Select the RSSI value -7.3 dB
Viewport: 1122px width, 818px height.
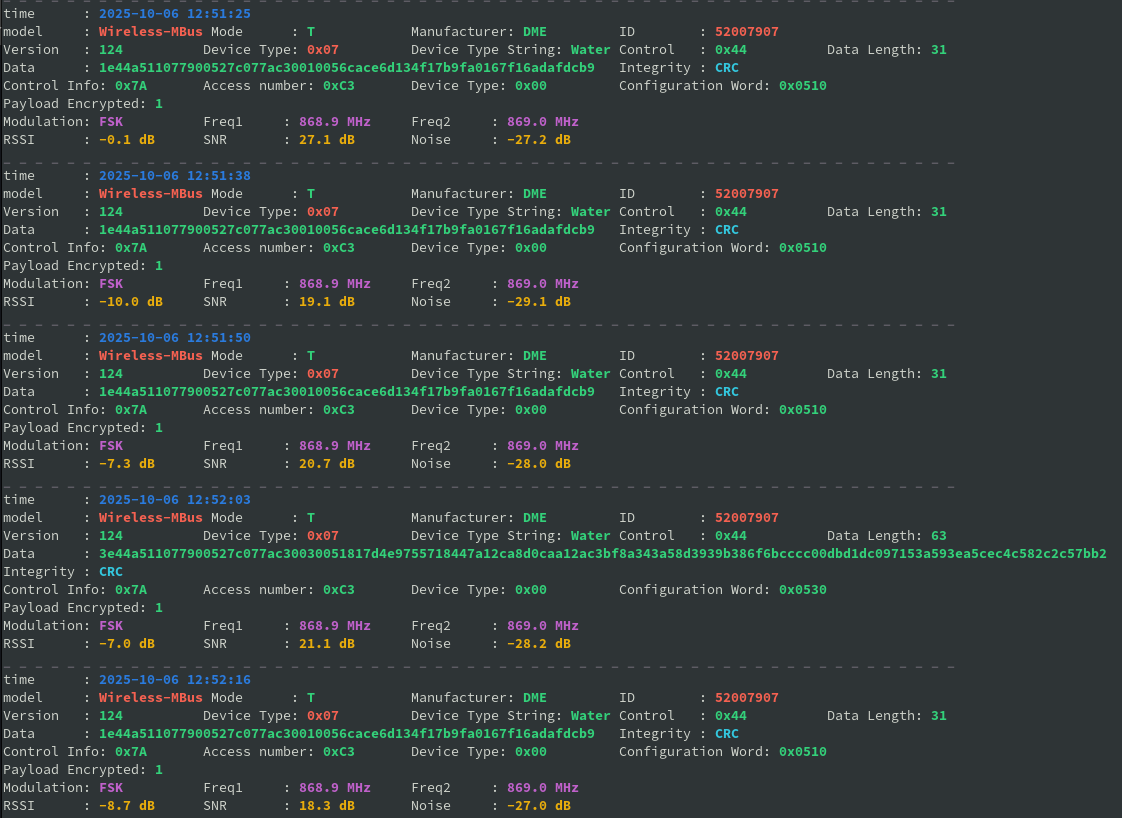click(126, 464)
